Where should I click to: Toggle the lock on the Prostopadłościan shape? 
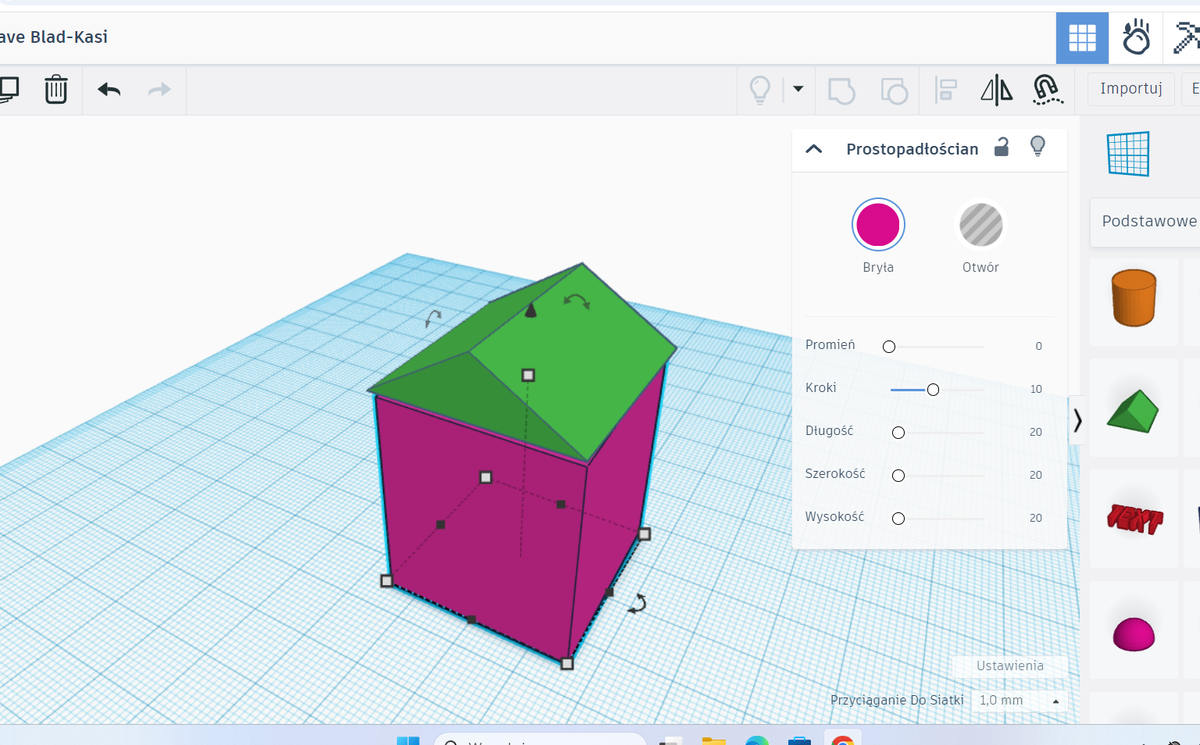[x=1001, y=148]
